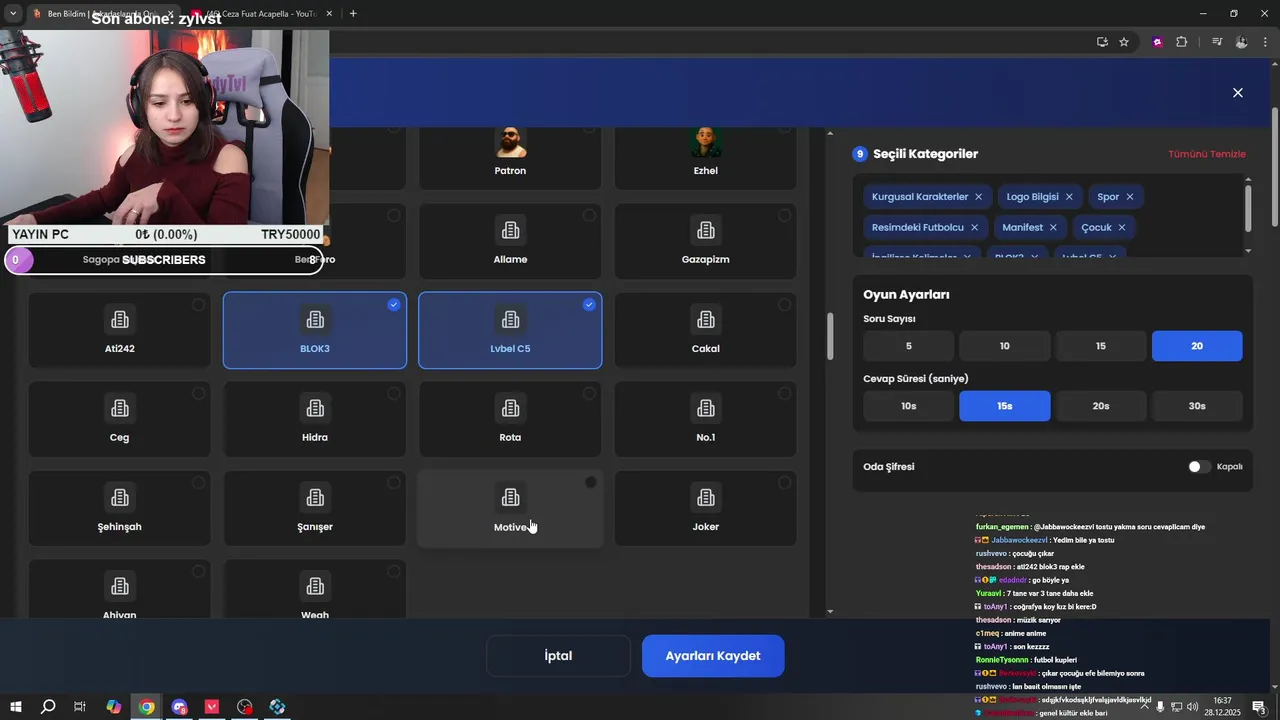Open Valorant icon in taskbar
1280x720 pixels.
pos(212,707)
